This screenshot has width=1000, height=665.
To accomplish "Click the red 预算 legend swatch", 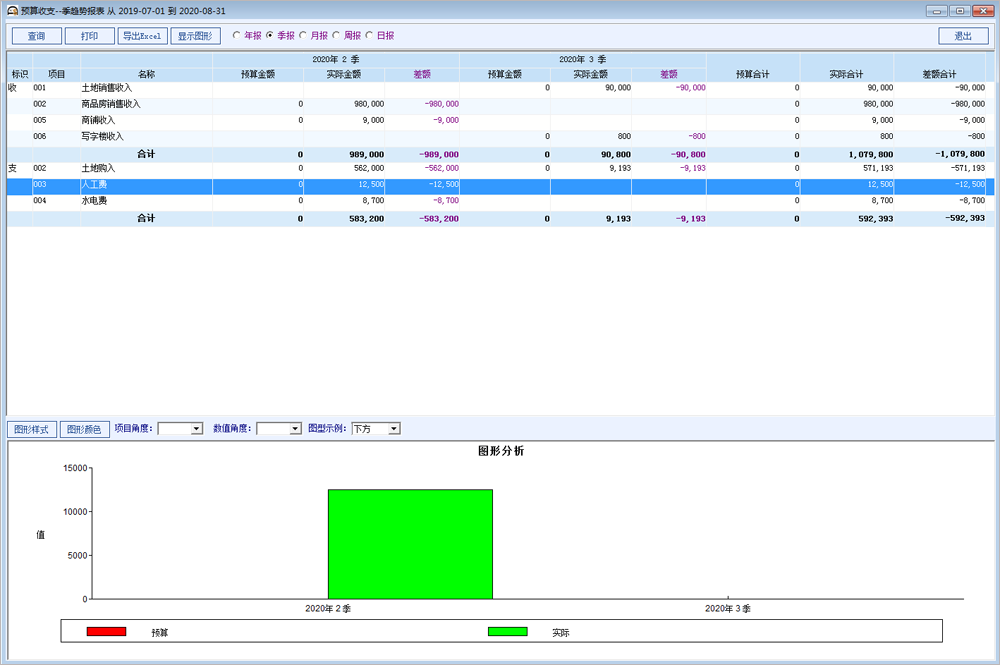I will click(x=106, y=631).
